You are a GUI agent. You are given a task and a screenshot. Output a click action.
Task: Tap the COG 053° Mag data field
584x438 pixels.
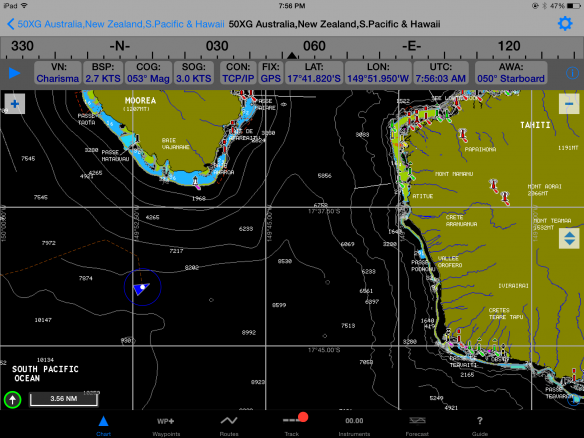coord(148,73)
